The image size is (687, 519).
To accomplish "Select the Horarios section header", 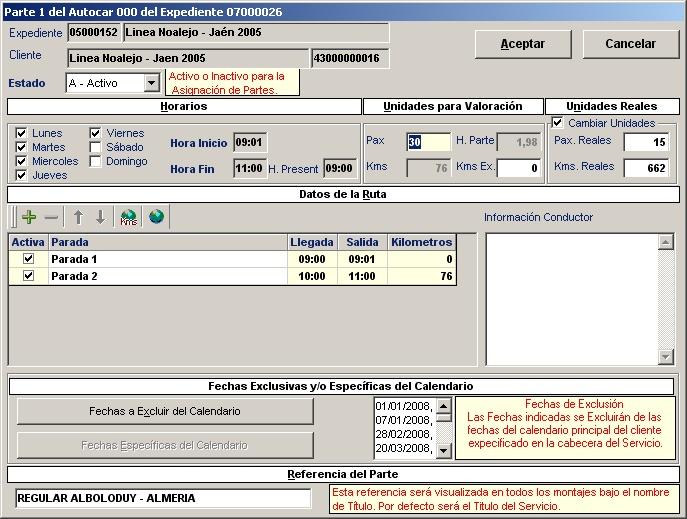I will [184, 106].
